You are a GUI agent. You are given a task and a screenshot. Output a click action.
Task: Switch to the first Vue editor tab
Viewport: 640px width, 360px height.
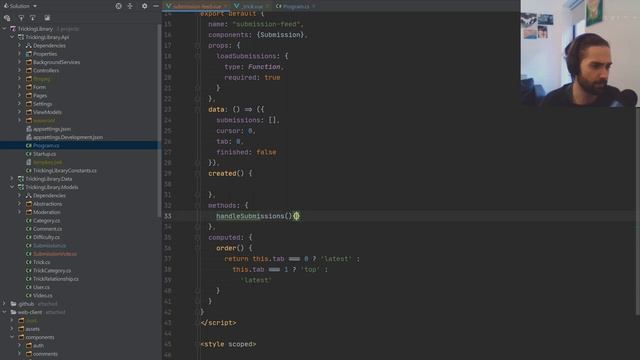(x=196, y=6)
